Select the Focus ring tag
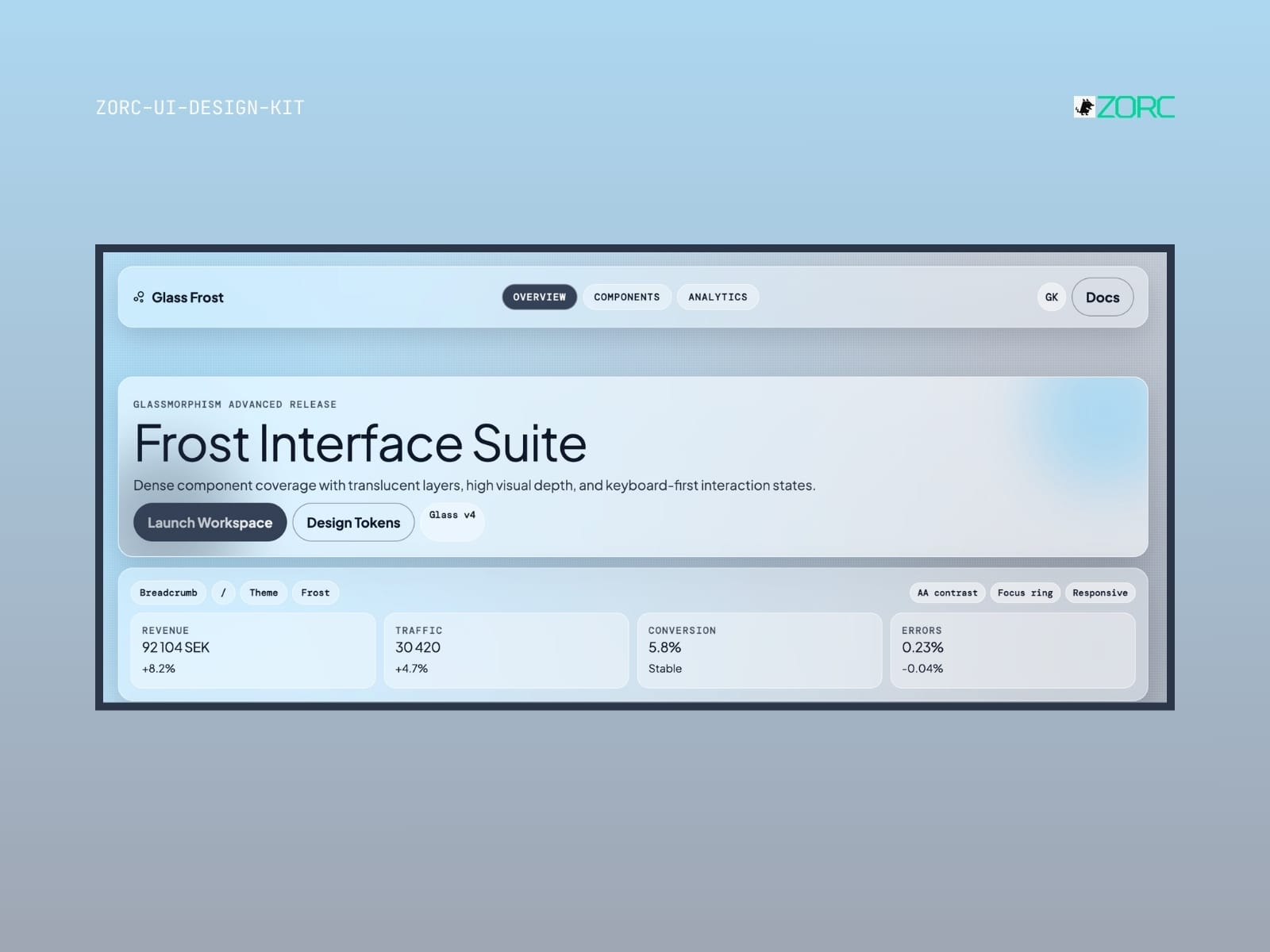 pos(1025,593)
